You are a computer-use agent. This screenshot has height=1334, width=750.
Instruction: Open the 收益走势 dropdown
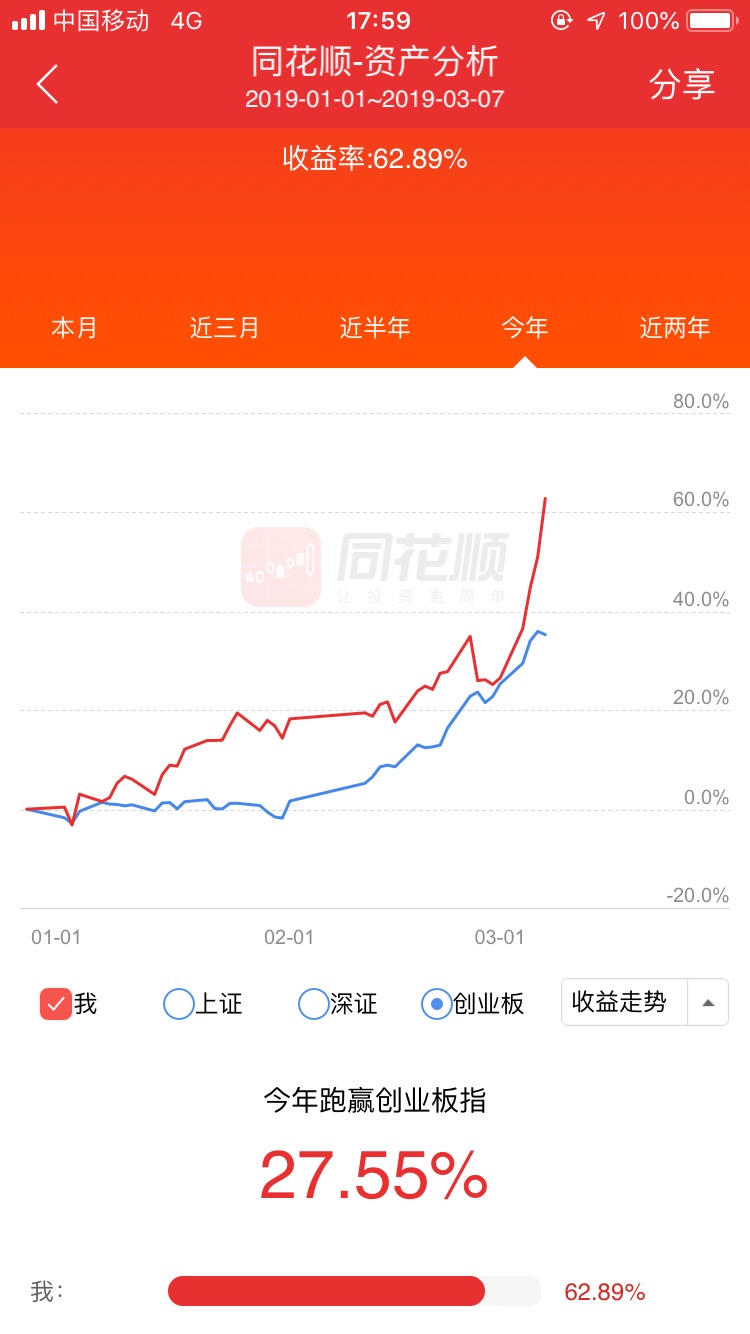click(x=645, y=1002)
